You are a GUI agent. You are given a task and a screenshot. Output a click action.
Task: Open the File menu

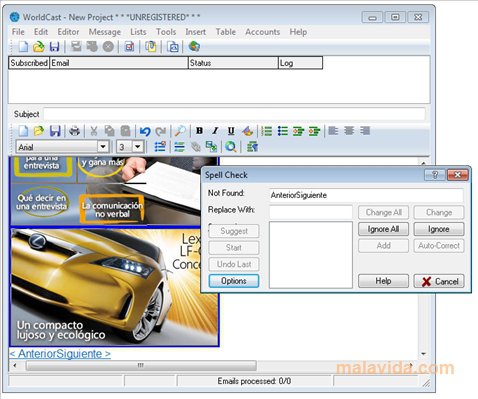pyautogui.click(x=18, y=32)
